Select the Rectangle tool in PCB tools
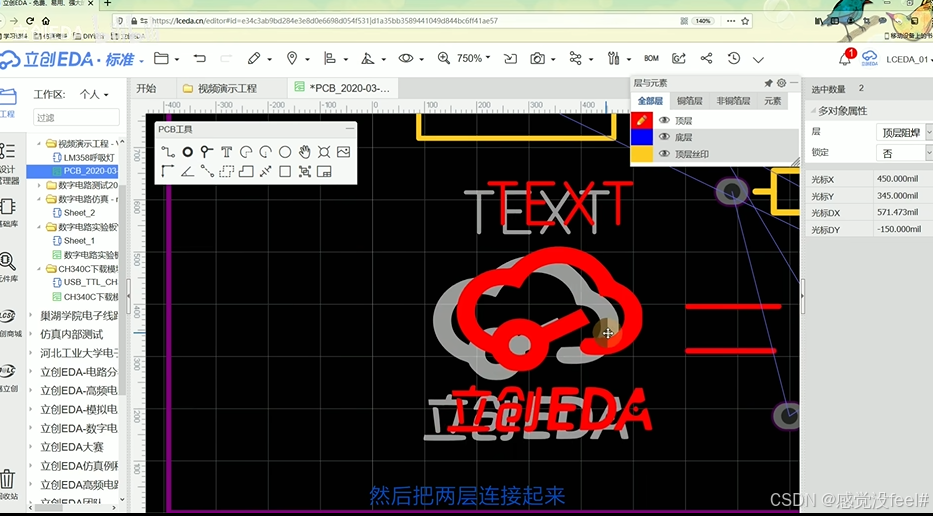The height and width of the screenshot is (516, 933). pyautogui.click(x=285, y=172)
